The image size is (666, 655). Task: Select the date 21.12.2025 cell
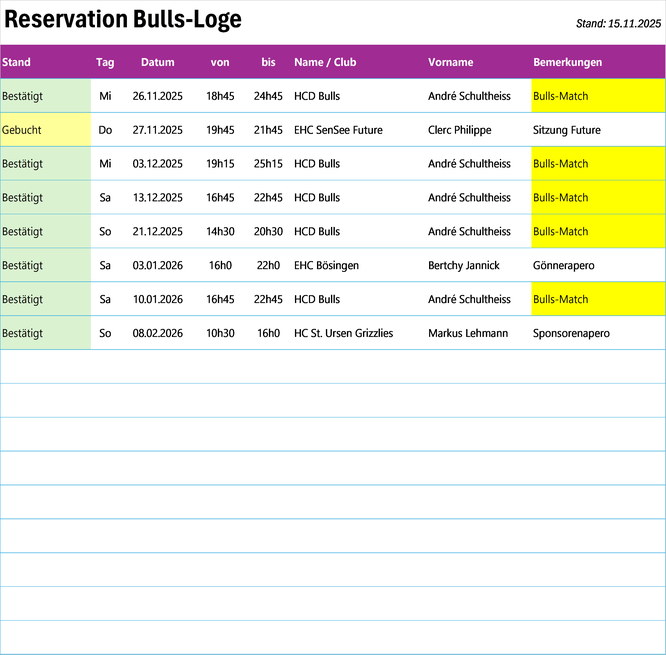click(x=157, y=231)
